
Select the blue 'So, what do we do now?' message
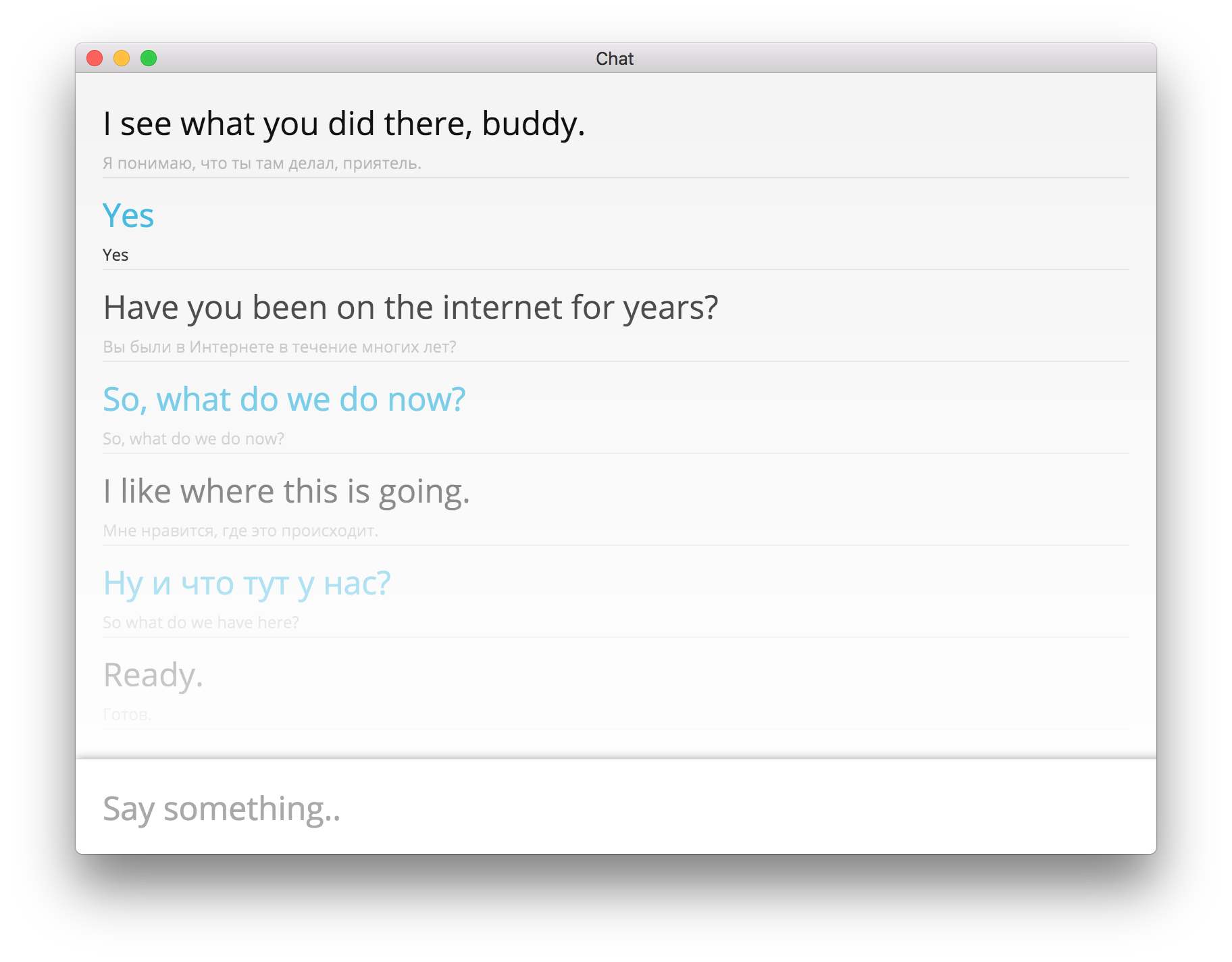pos(284,399)
